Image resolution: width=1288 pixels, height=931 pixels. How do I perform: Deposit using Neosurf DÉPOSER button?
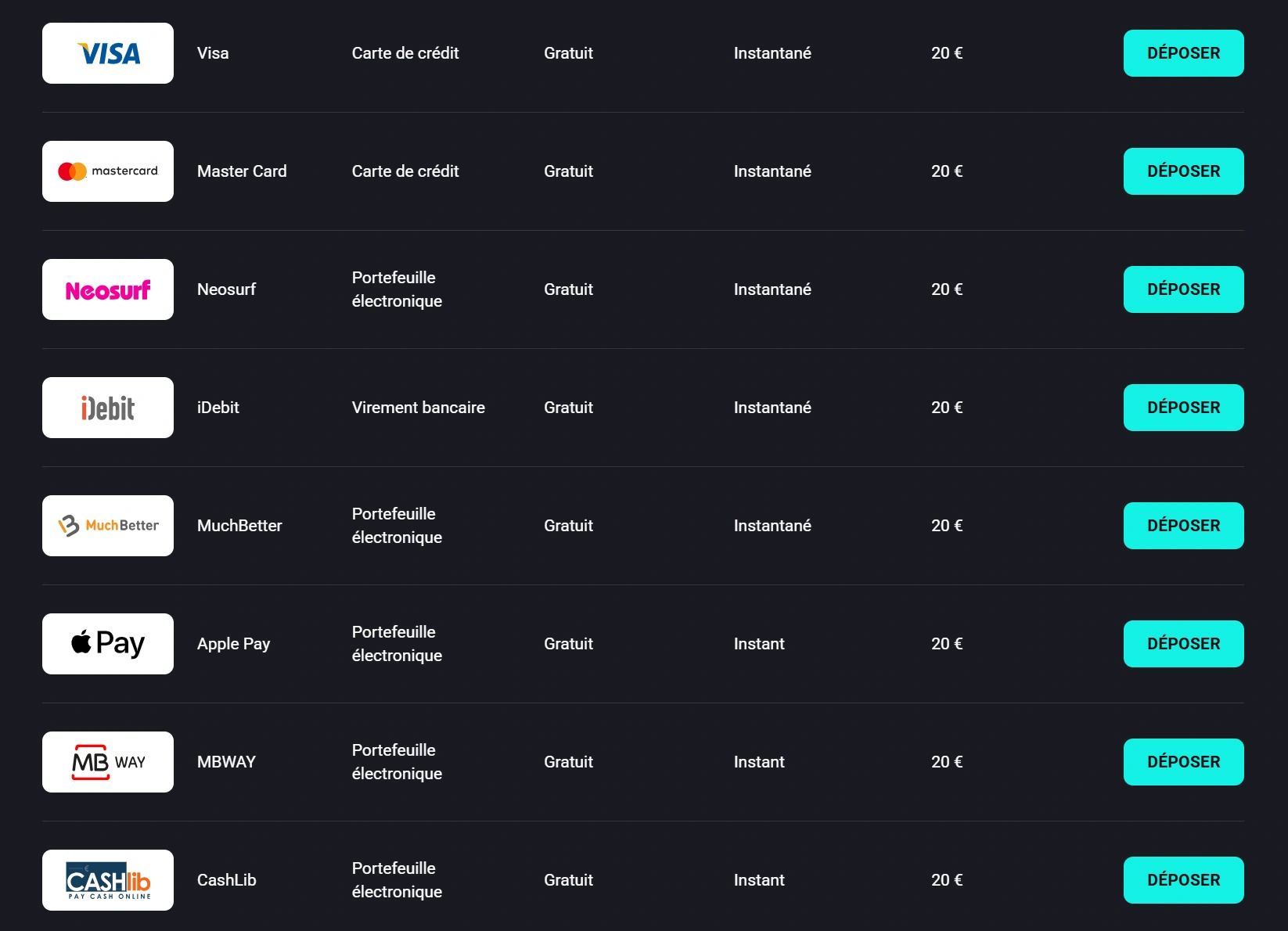pos(1183,289)
